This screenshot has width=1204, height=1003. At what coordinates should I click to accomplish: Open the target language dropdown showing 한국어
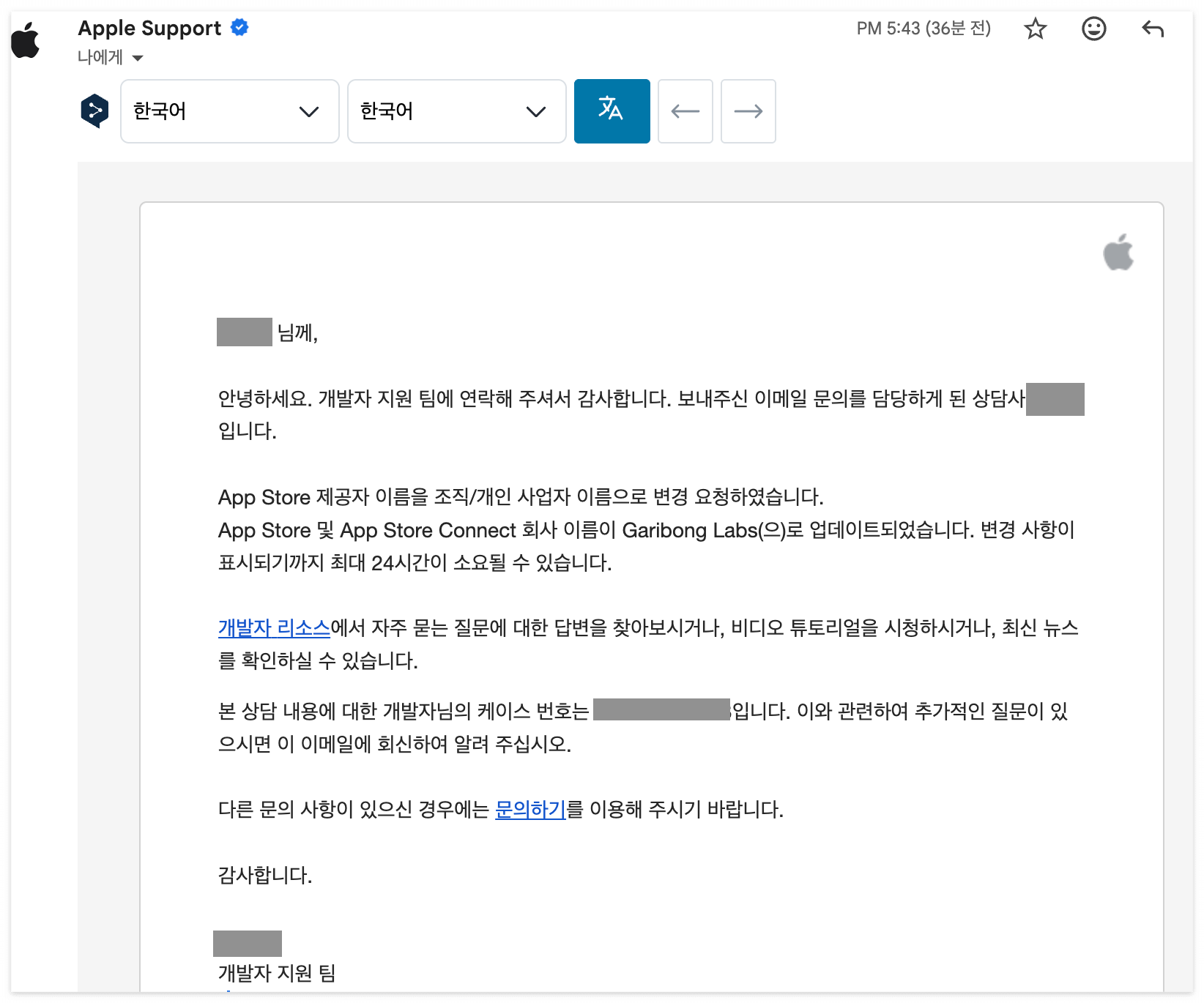pos(457,111)
